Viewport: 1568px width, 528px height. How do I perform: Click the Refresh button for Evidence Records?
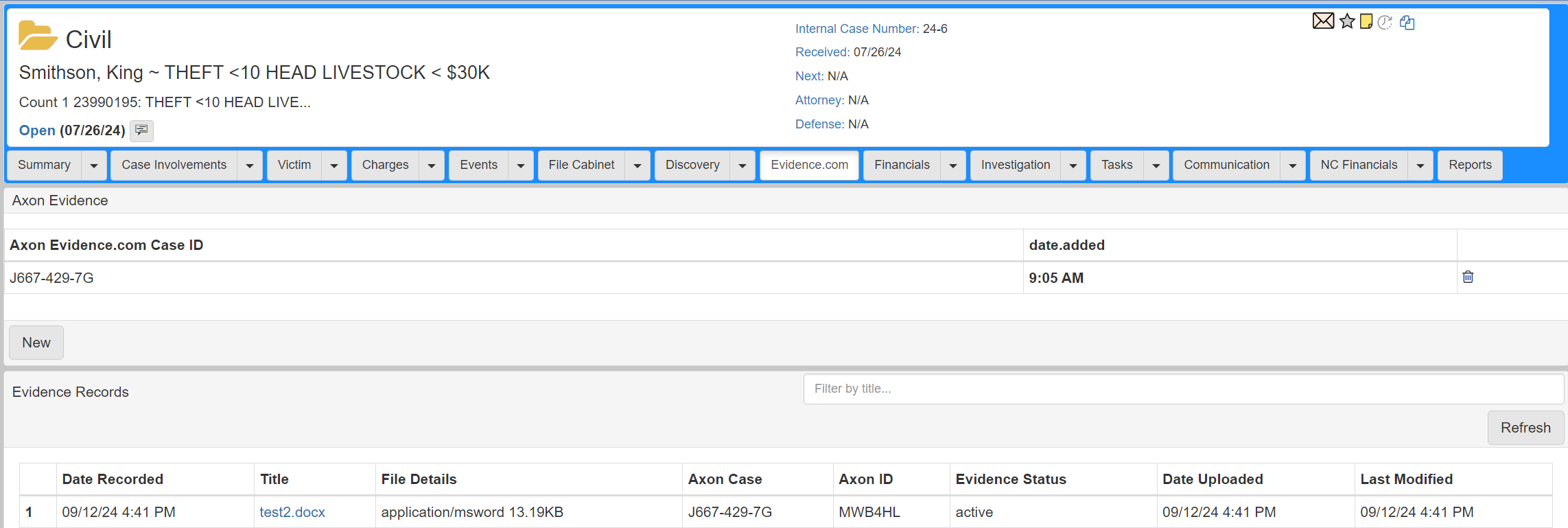[x=1525, y=428]
